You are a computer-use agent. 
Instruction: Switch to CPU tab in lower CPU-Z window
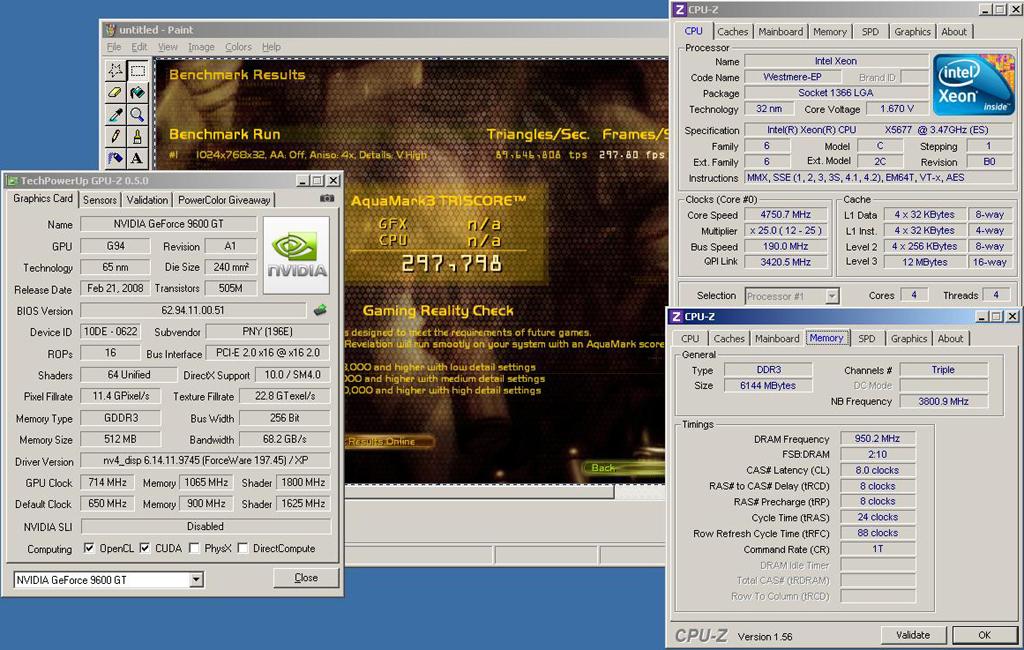690,338
